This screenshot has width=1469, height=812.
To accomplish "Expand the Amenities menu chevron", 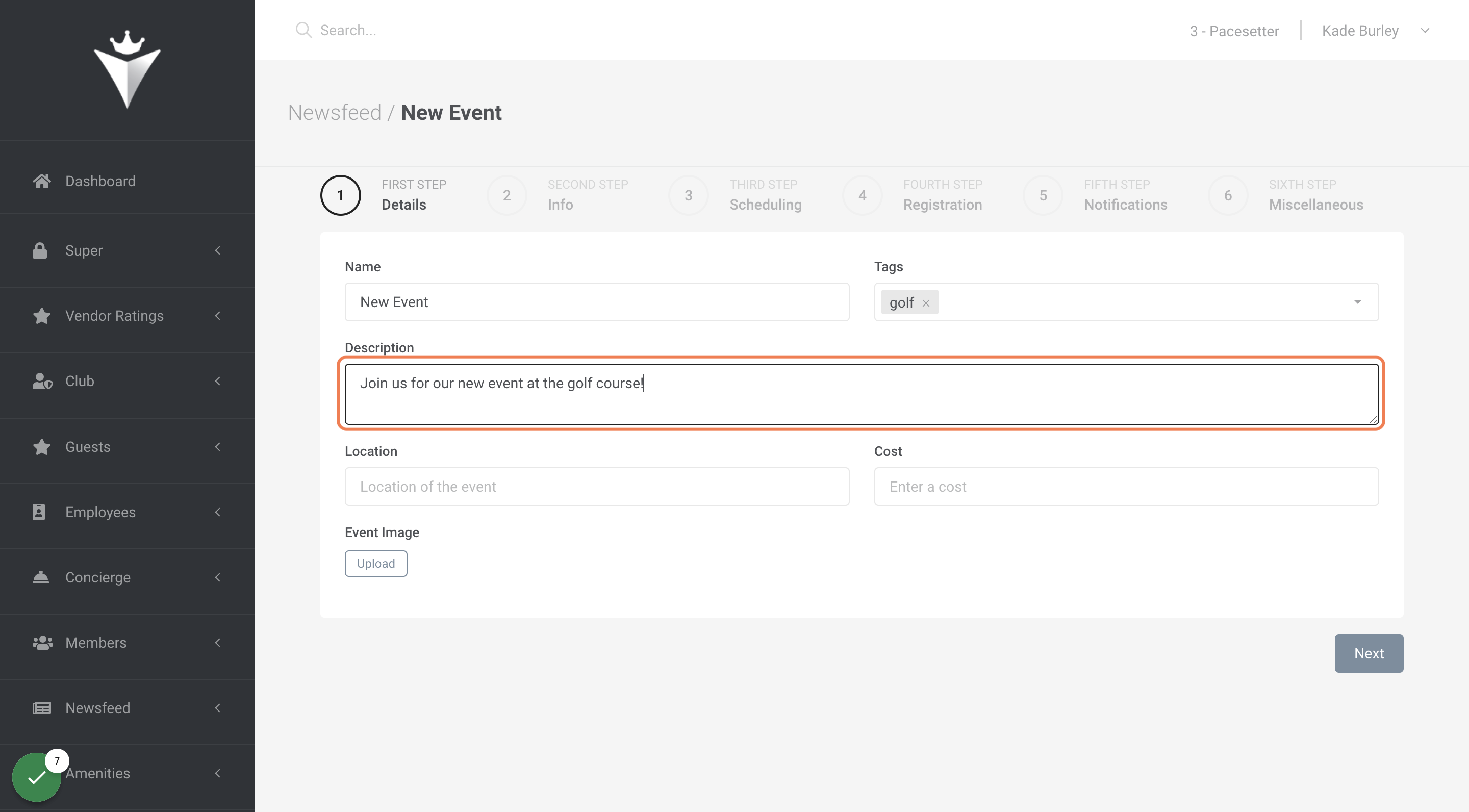I will tap(218, 773).
